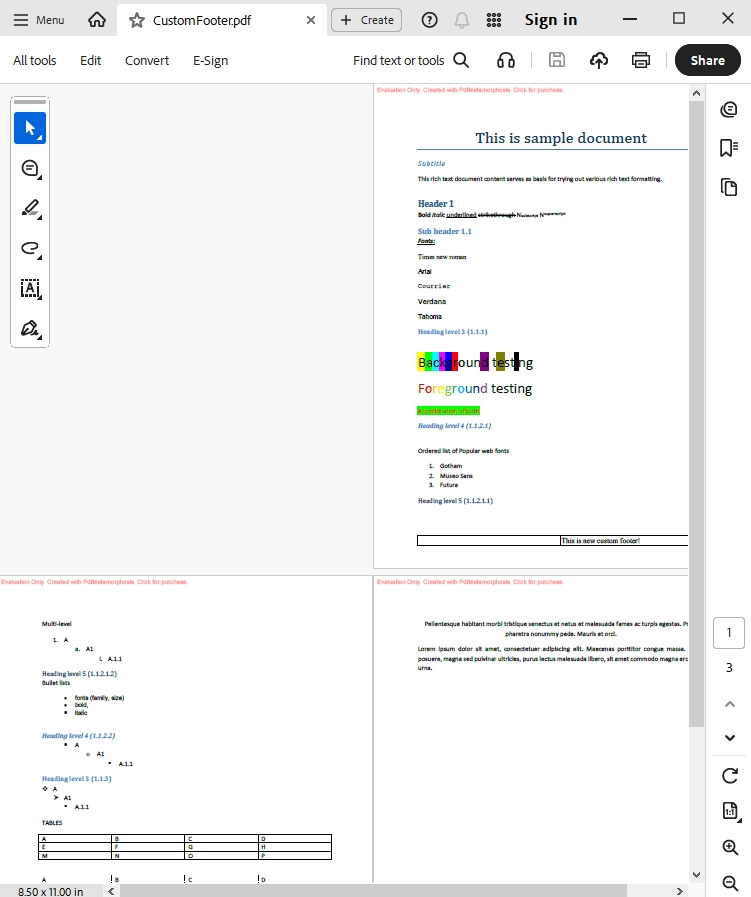Open the Page thumbnails panel
The width and height of the screenshot is (751, 897).
(x=729, y=187)
